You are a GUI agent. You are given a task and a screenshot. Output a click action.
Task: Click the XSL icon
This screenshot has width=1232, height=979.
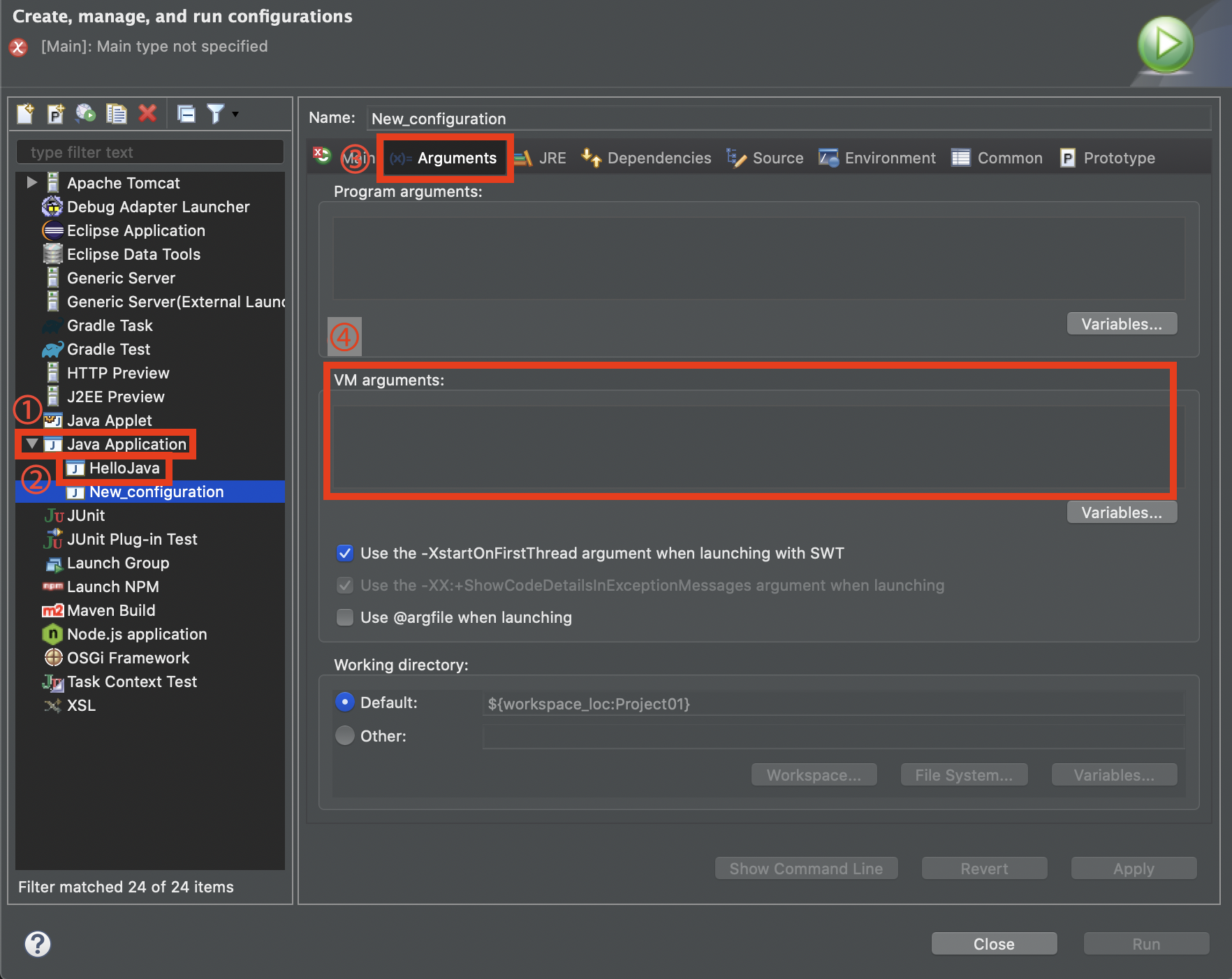tap(52, 705)
